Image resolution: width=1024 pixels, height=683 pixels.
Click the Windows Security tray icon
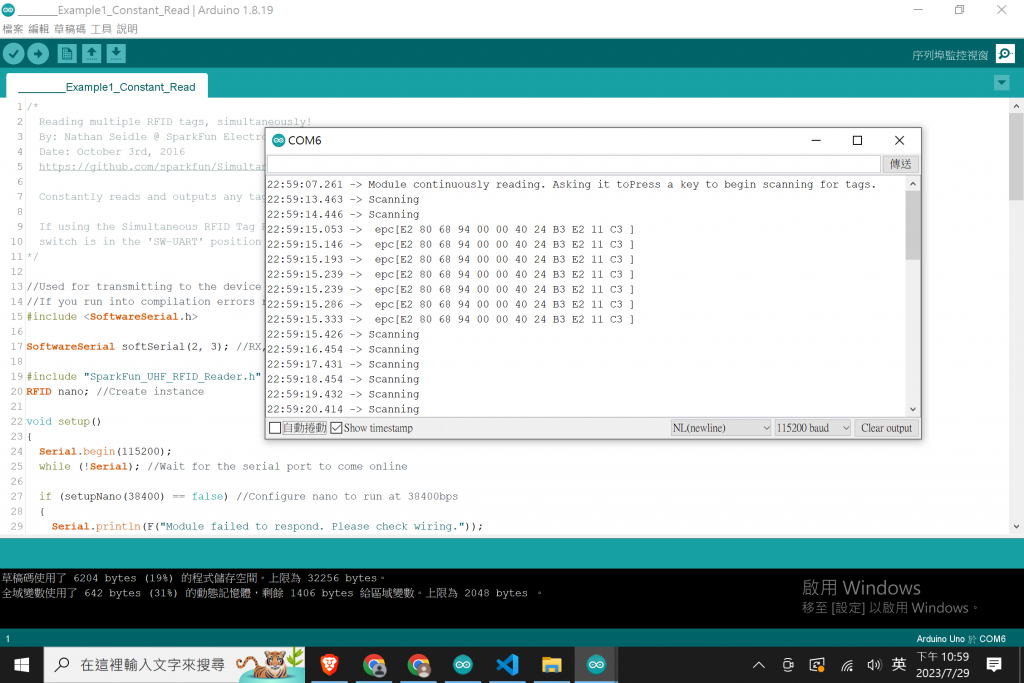(x=817, y=665)
